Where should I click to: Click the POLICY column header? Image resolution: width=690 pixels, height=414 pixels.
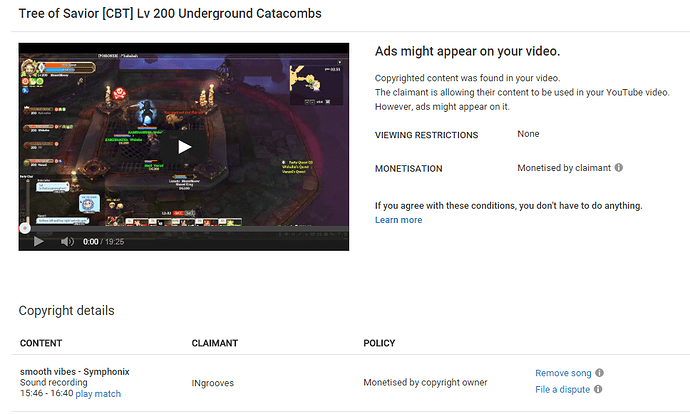381,343
